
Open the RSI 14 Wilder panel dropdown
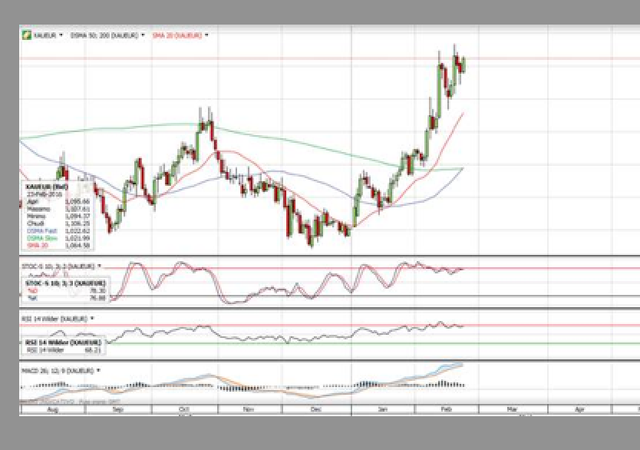click(92, 319)
